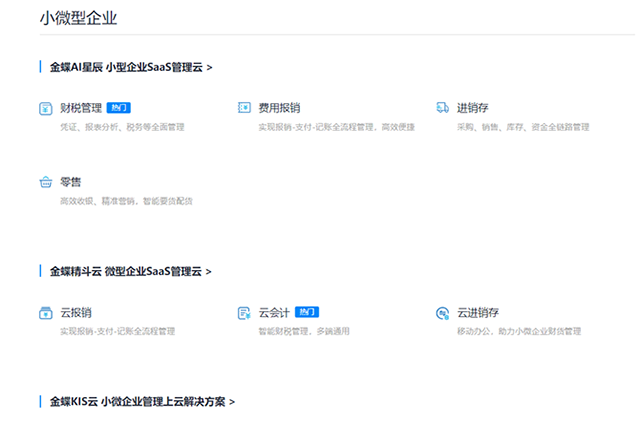The height and width of the screenshot is (423, 640).
Task: Click the 热门 badge beside 财税管理
Action: coord(119,108)
